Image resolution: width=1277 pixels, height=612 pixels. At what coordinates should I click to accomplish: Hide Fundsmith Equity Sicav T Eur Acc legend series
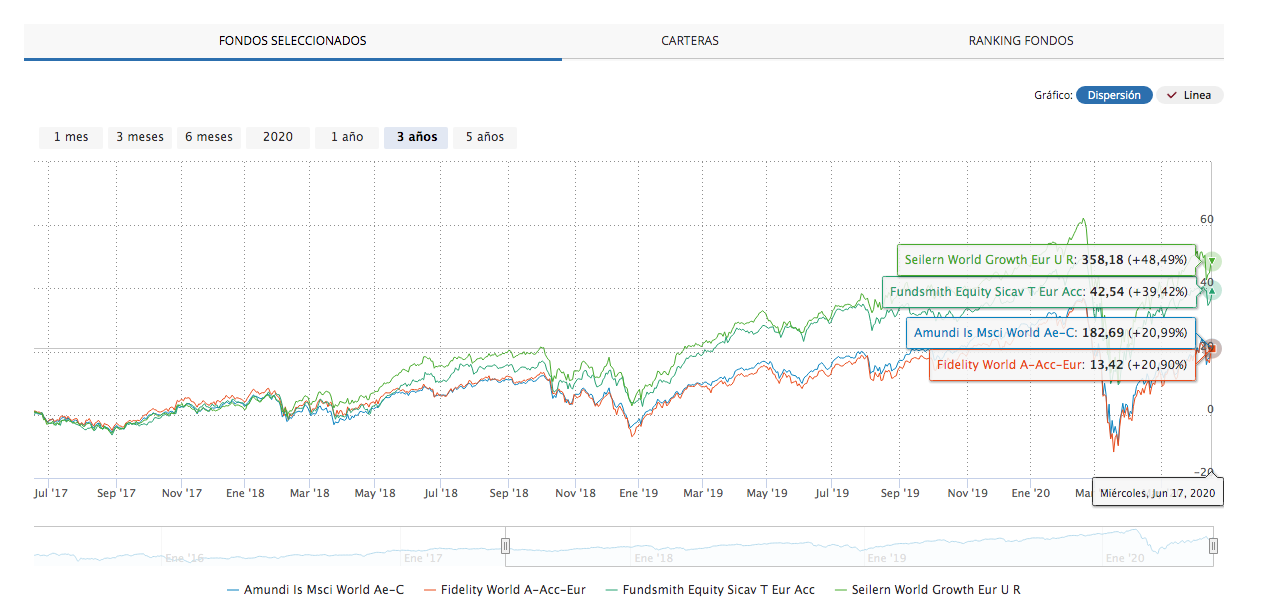tap(709, 590)
